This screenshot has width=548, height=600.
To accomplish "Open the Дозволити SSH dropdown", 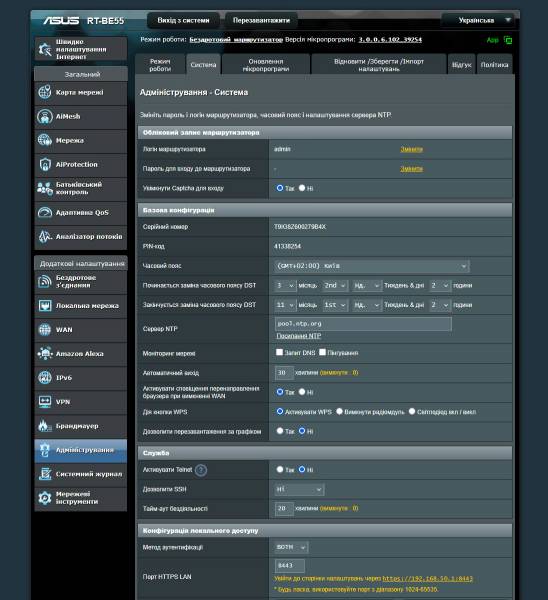I will [x=299, y=489].
